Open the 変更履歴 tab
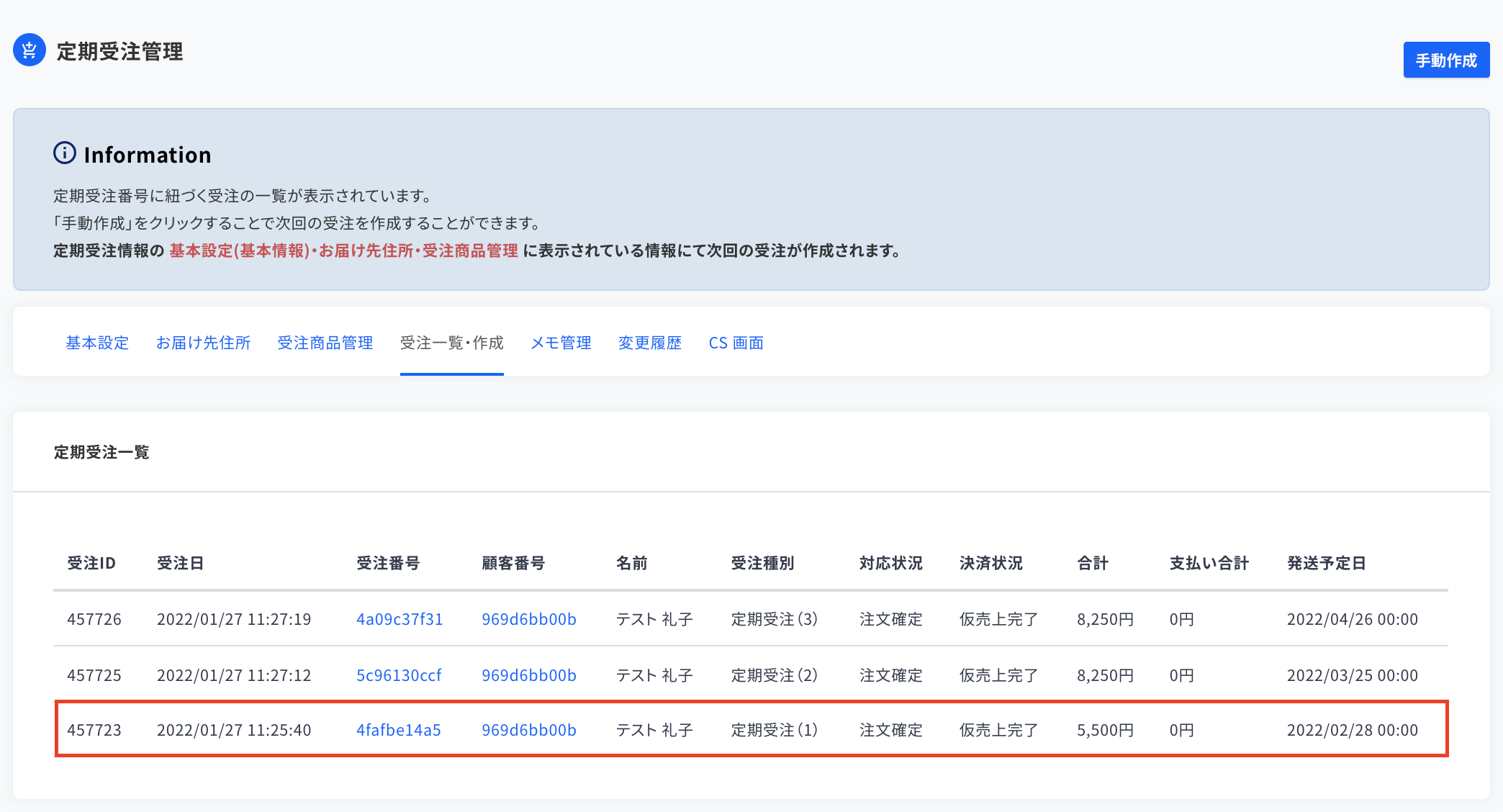 [x=650, y=343]
